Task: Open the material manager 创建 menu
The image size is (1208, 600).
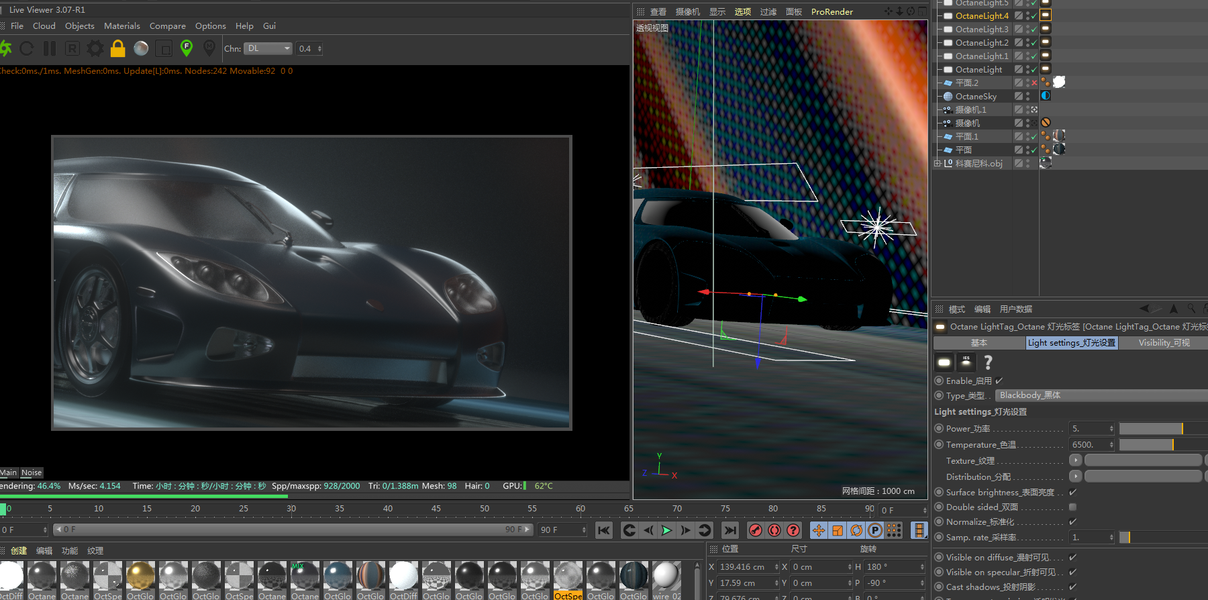Action: 19,551
